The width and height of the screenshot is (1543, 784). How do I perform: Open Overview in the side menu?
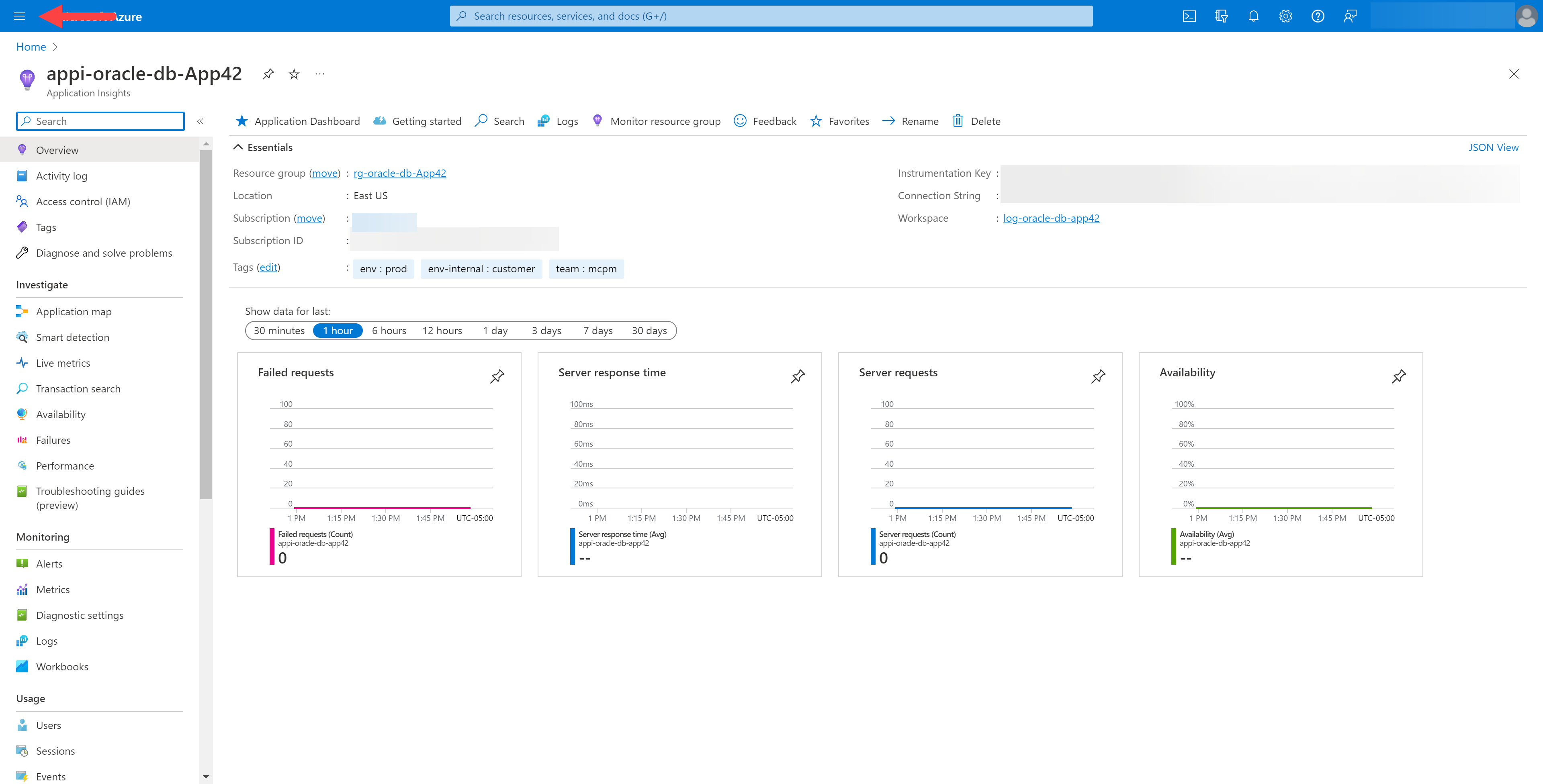point(99,150)
